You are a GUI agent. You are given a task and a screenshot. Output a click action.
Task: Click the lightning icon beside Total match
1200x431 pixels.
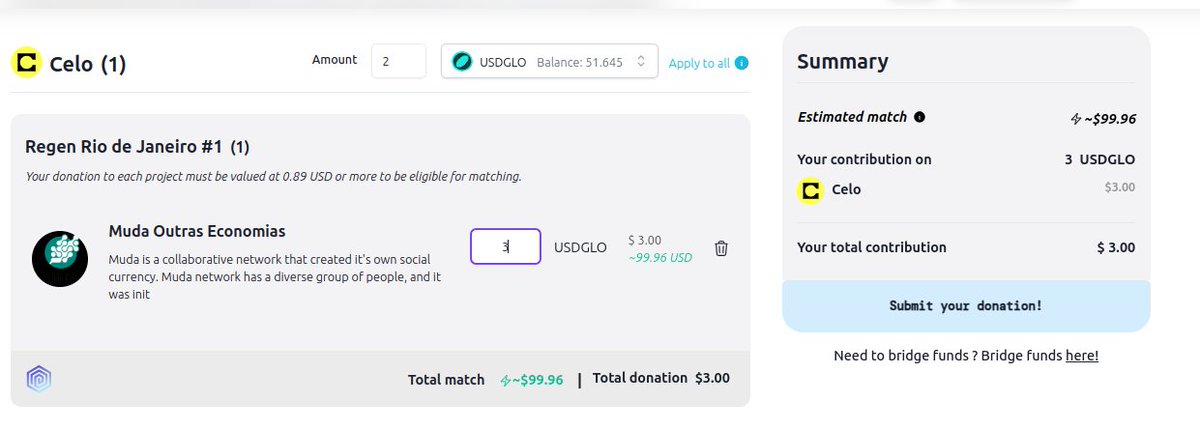(506, 380)
